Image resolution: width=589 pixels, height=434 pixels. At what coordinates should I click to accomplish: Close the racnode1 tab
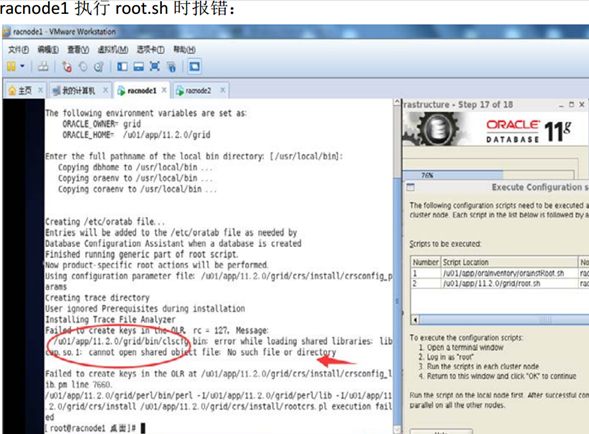pos(164,90)
